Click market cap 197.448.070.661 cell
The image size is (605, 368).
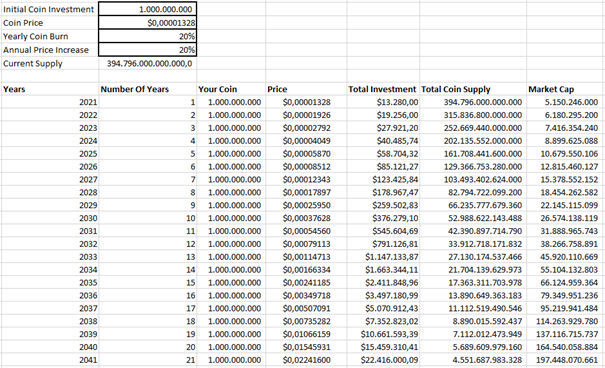(x=565, y=360)
